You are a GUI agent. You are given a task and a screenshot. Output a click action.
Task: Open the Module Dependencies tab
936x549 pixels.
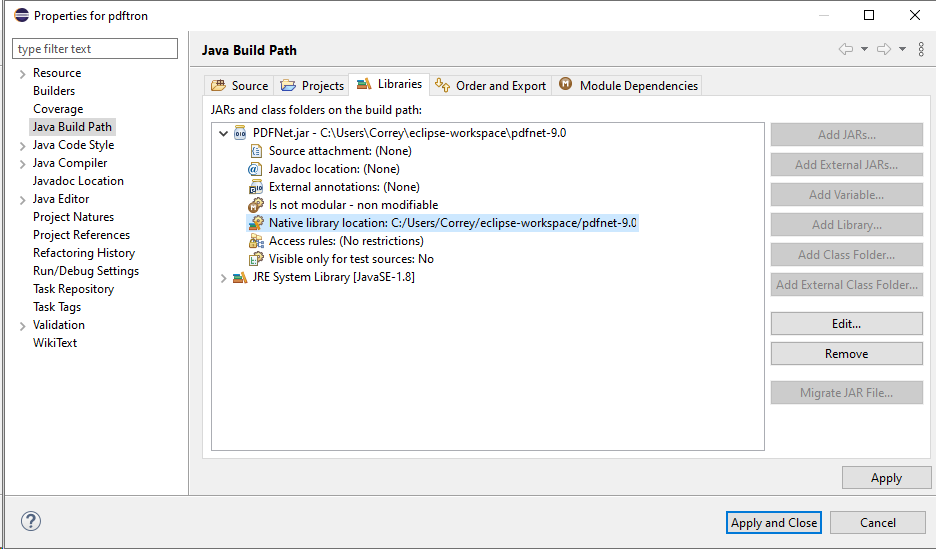629,86
